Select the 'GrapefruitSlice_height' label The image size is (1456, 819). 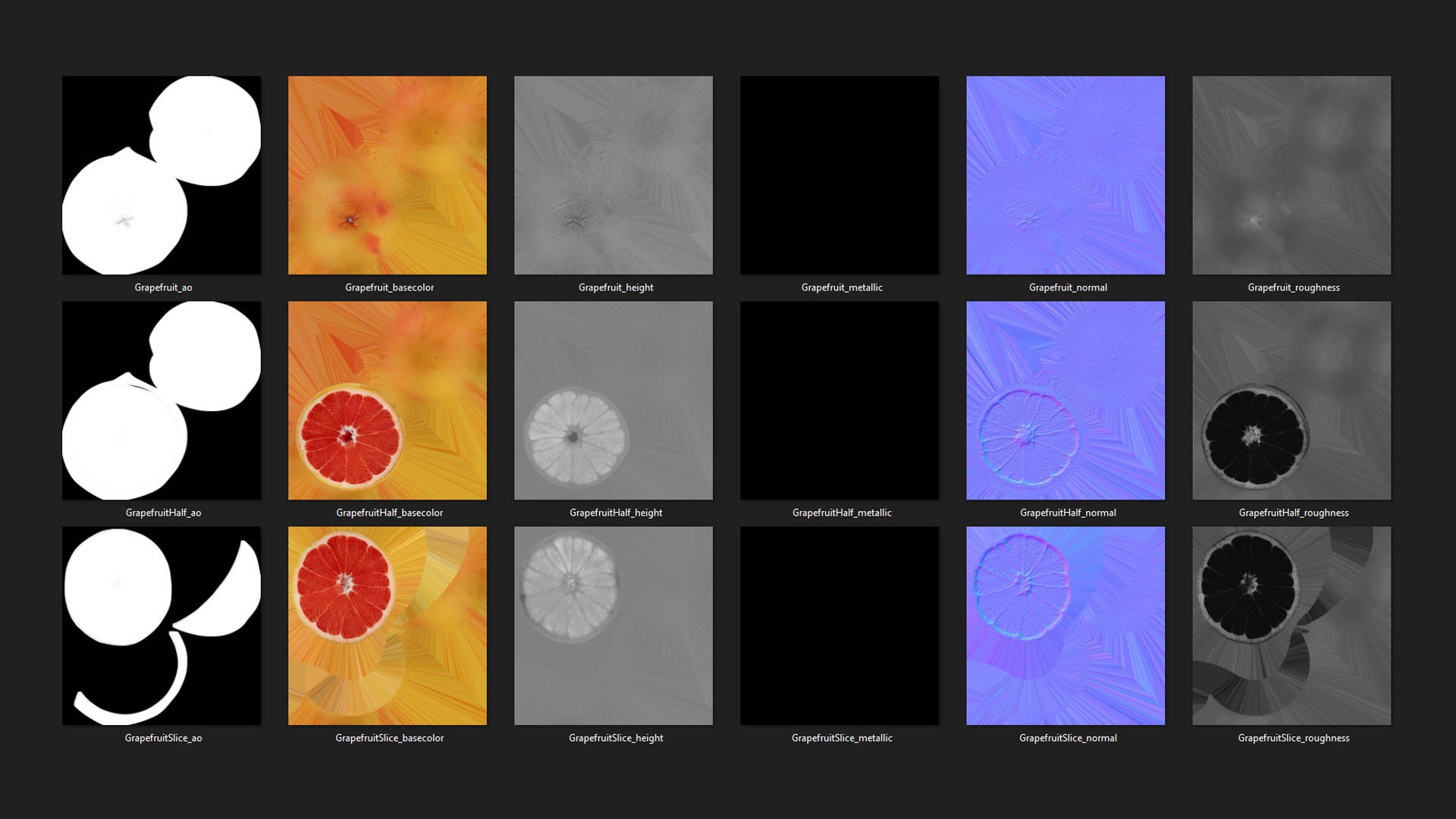coord(616,738)
